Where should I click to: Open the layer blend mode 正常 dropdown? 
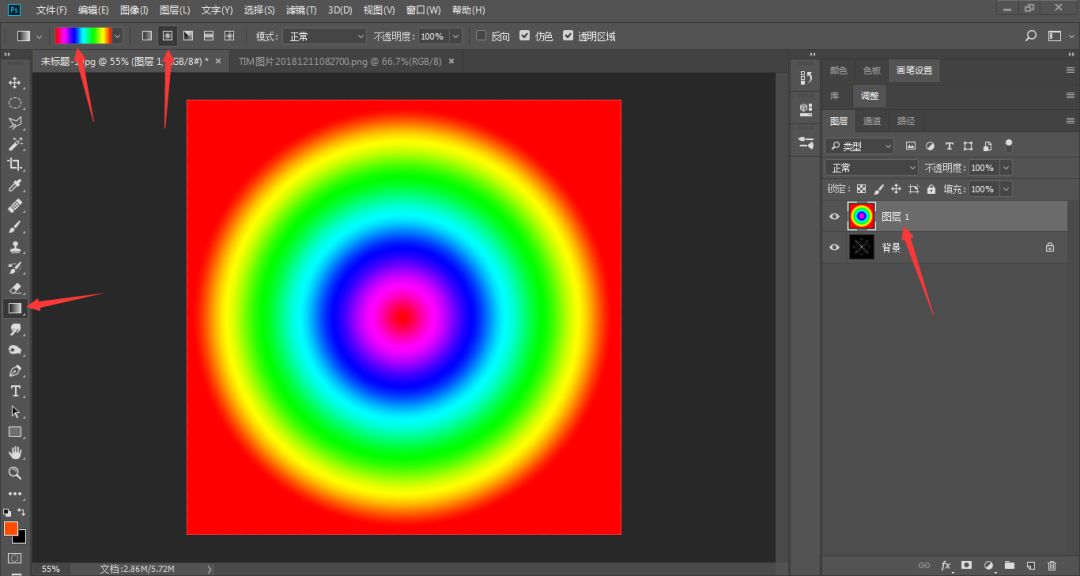pos(871,168)
